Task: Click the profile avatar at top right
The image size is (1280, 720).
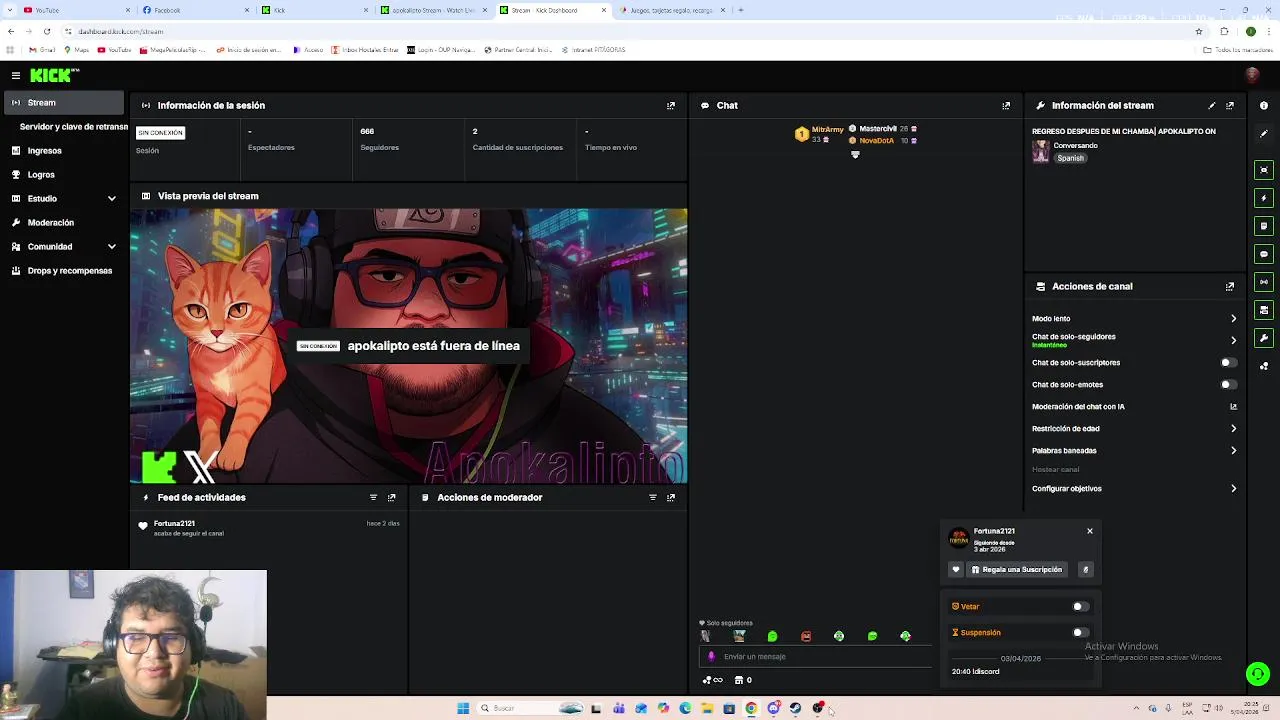Action: coord(1252,75)
